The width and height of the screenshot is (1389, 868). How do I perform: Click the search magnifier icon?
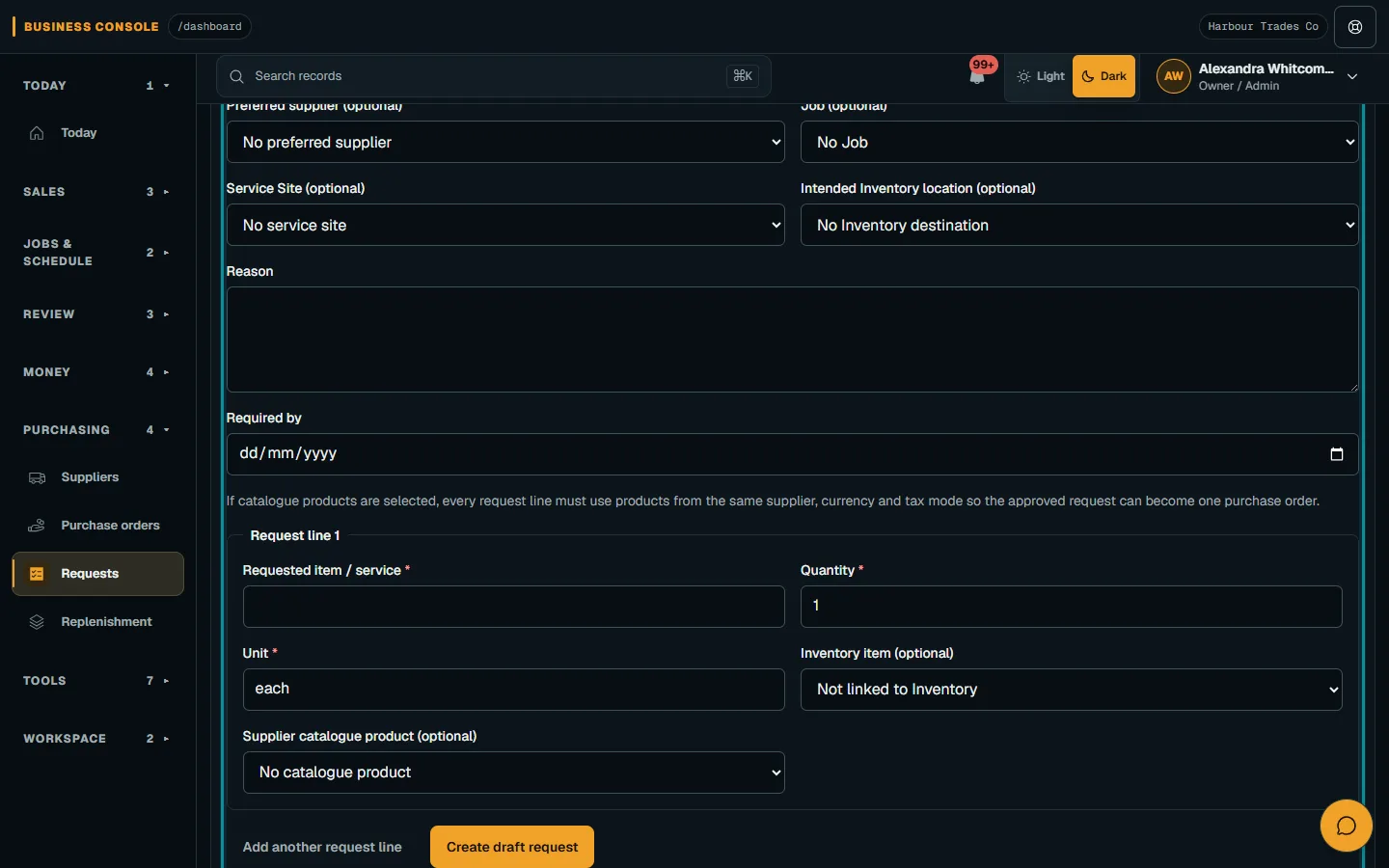click(236, 76)
